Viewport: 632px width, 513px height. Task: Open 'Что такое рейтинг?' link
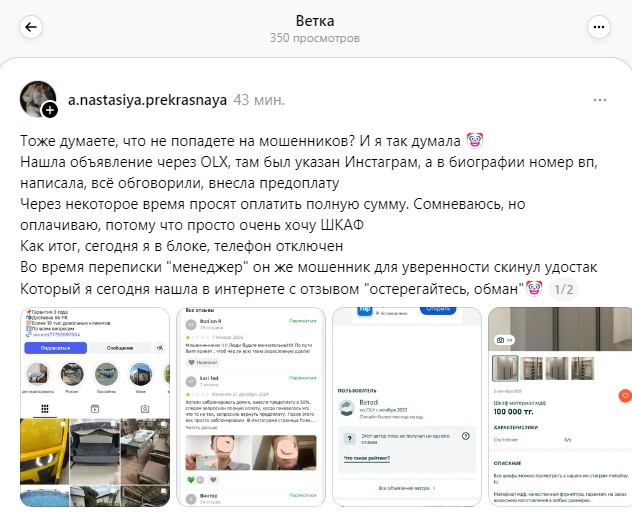[367, 458]
